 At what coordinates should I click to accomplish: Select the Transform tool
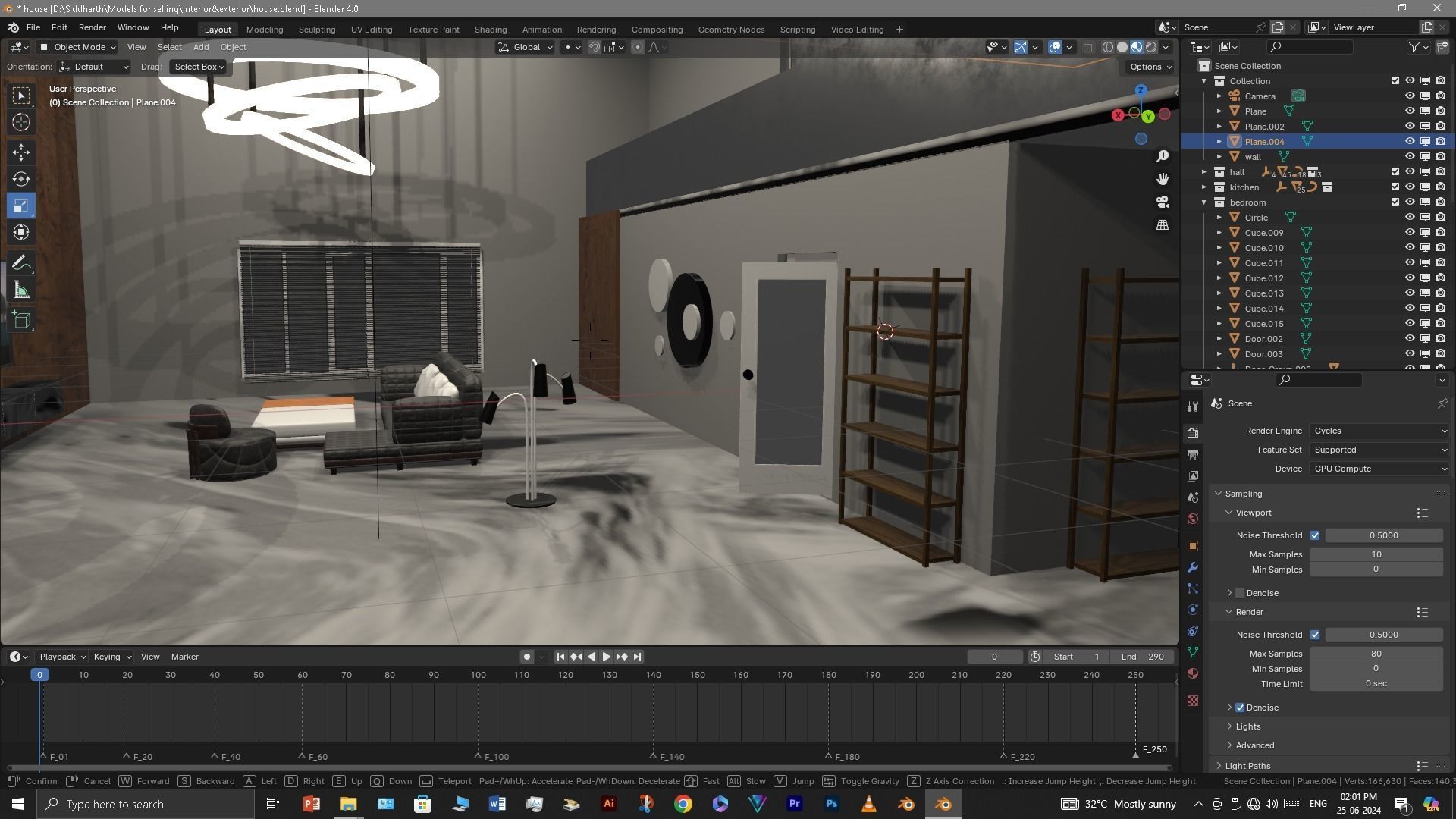pyautogui.click(x=21, y=232)
